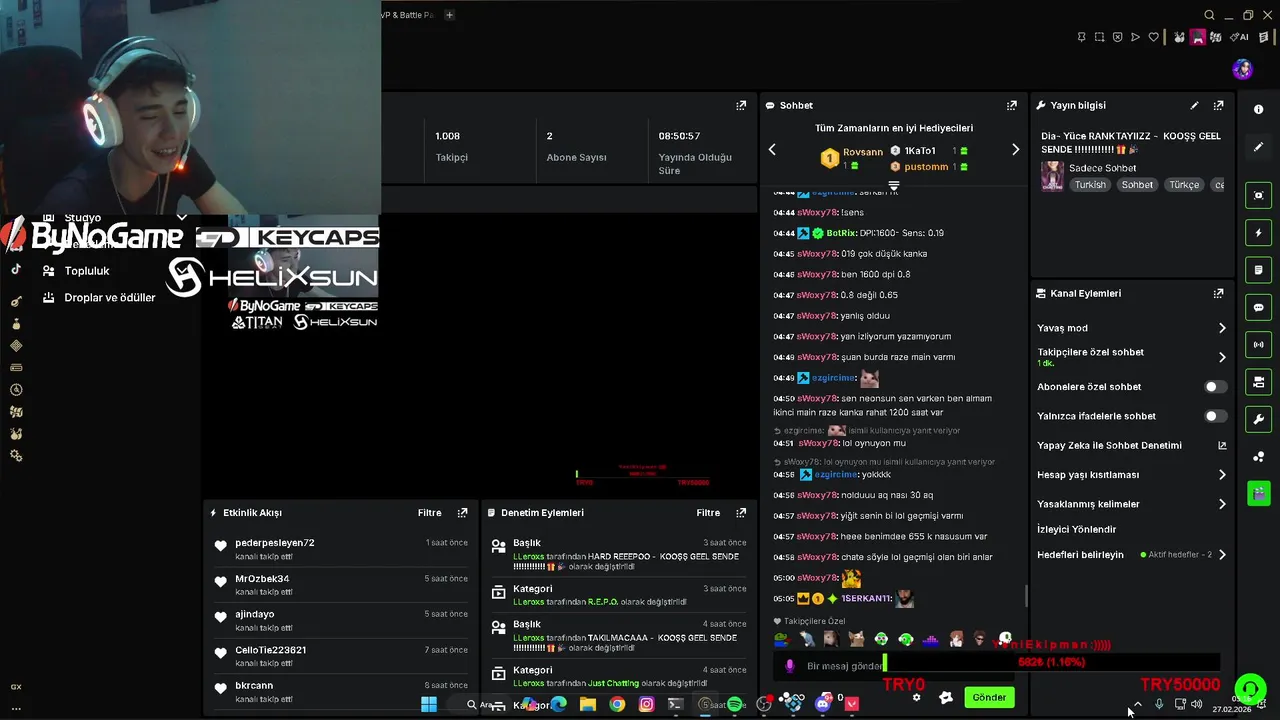This screenshot has width=1280, height=720.
Task: Open Windows Start menu
Action: click(x=429, y=704)
